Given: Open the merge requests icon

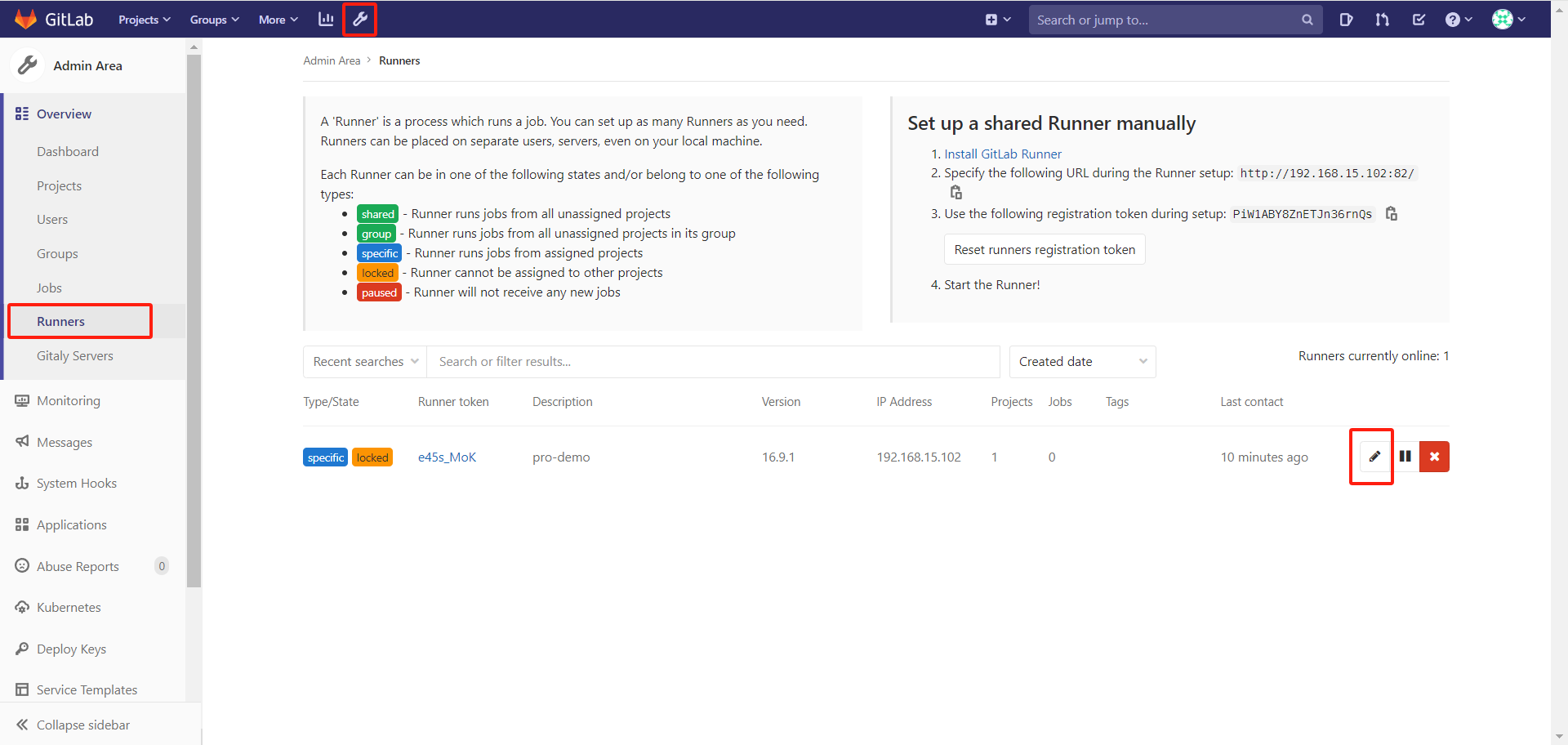Looking at the screenshot, I should (x=1383, y=19).
